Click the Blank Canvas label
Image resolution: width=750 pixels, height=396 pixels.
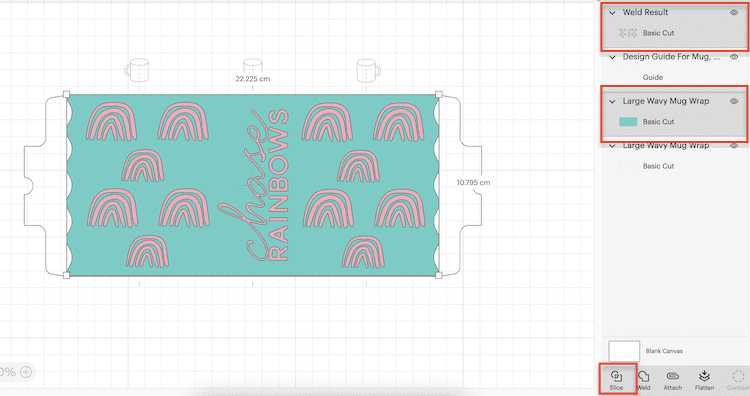(664, 351)
